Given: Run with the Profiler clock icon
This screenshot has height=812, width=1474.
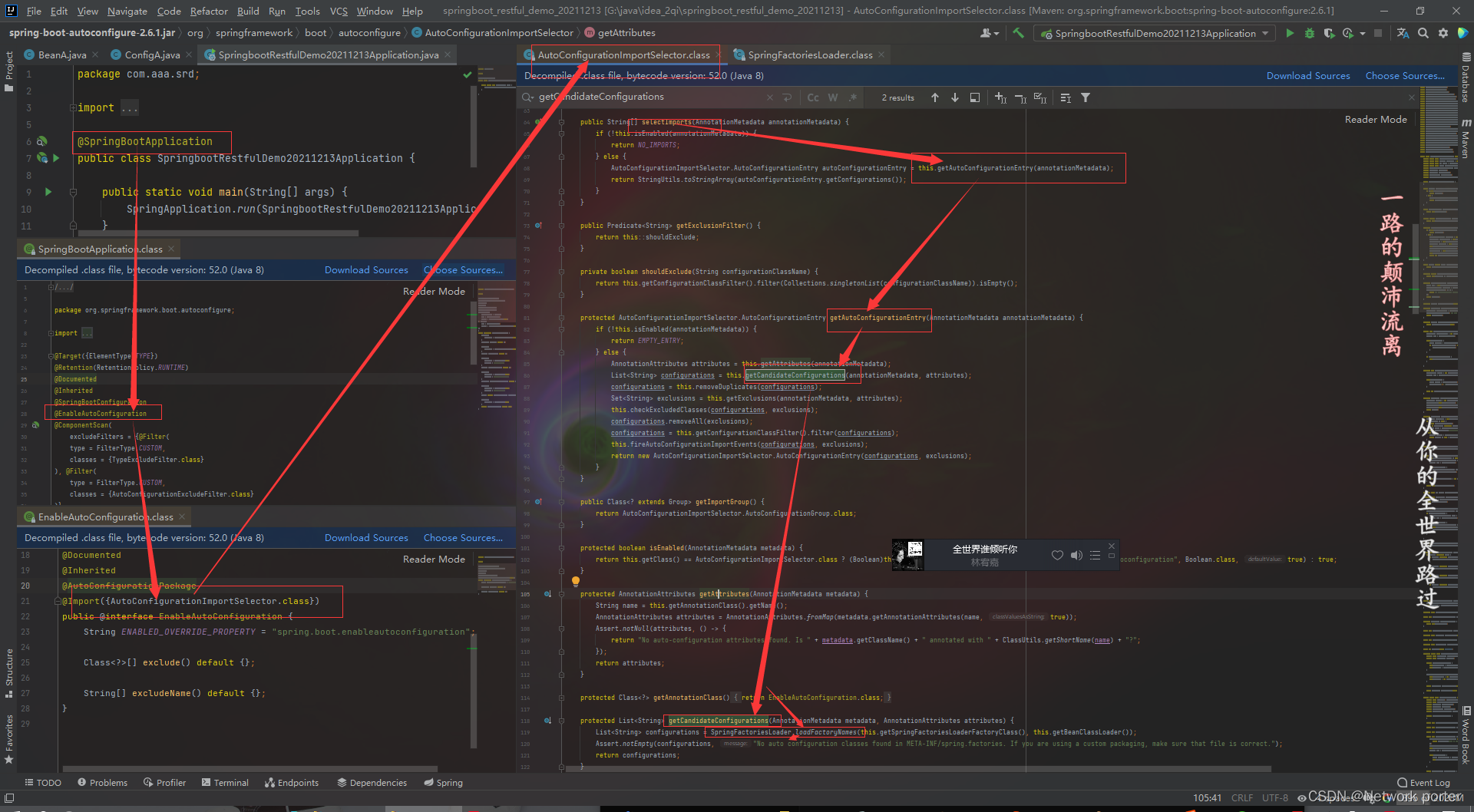Looking at the screenshot, I should 1348,33.
